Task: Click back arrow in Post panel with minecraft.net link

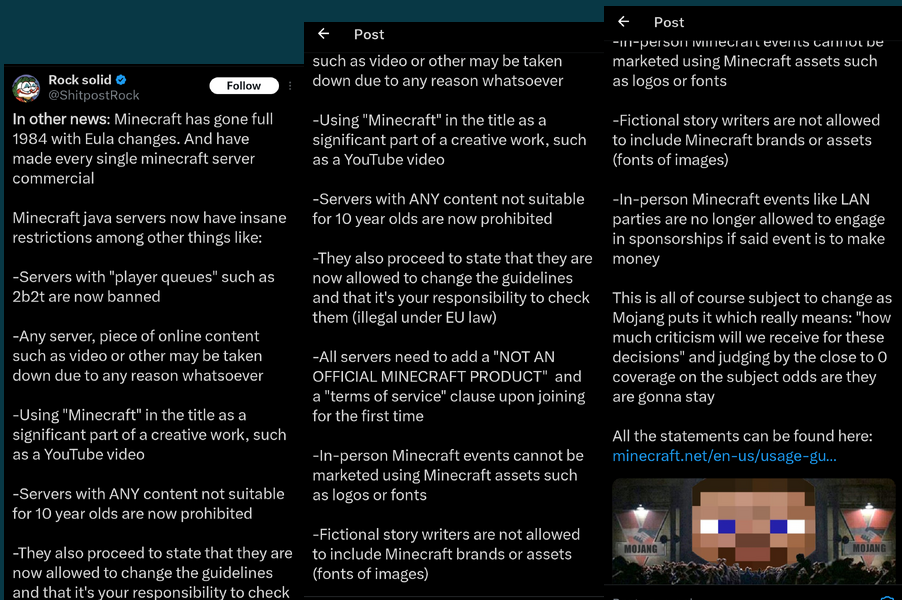Action: (624, 22)
